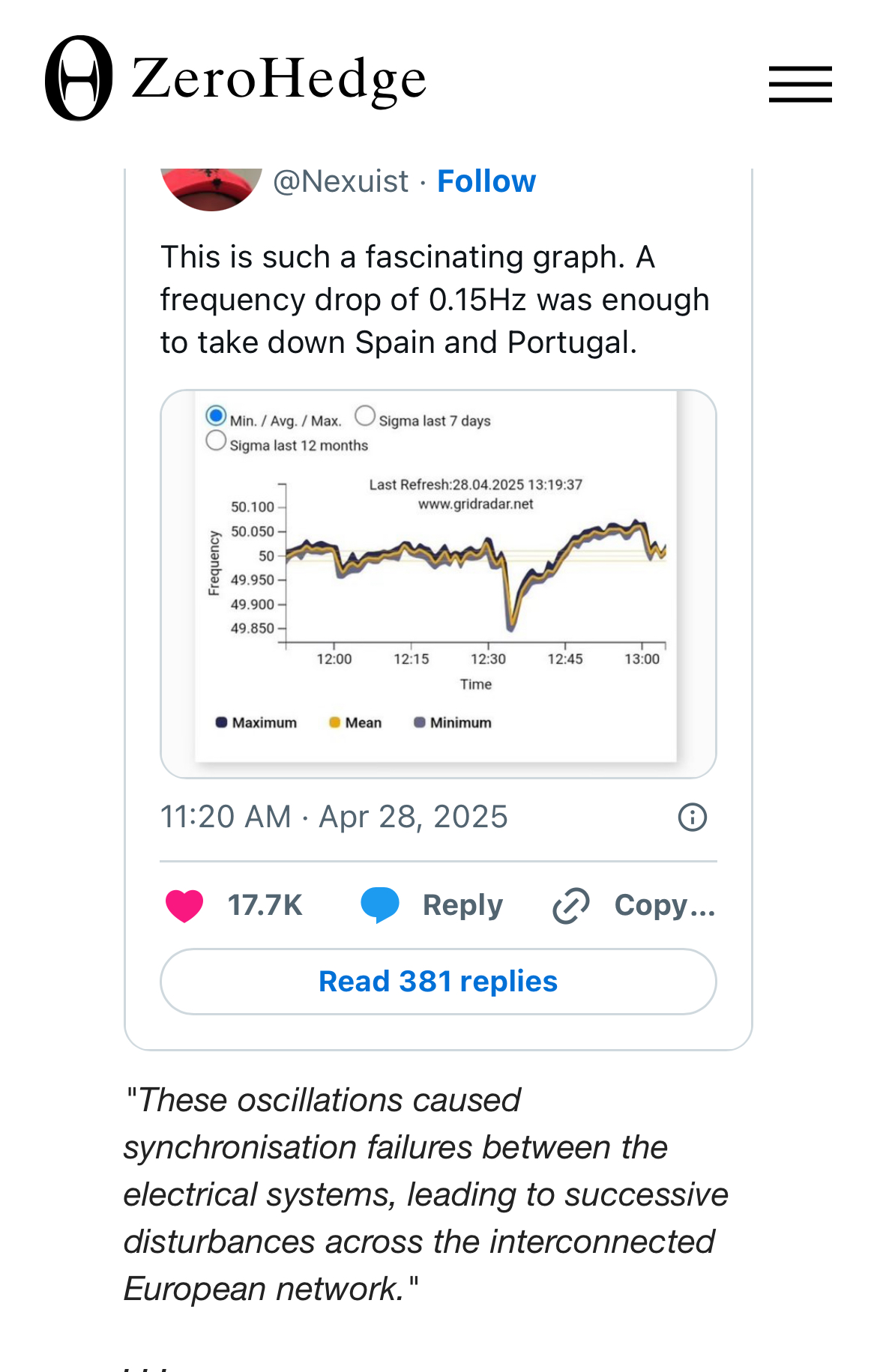Click the Mean legend yellow dot
The image size is (877, 1372).
coord(334,722)
